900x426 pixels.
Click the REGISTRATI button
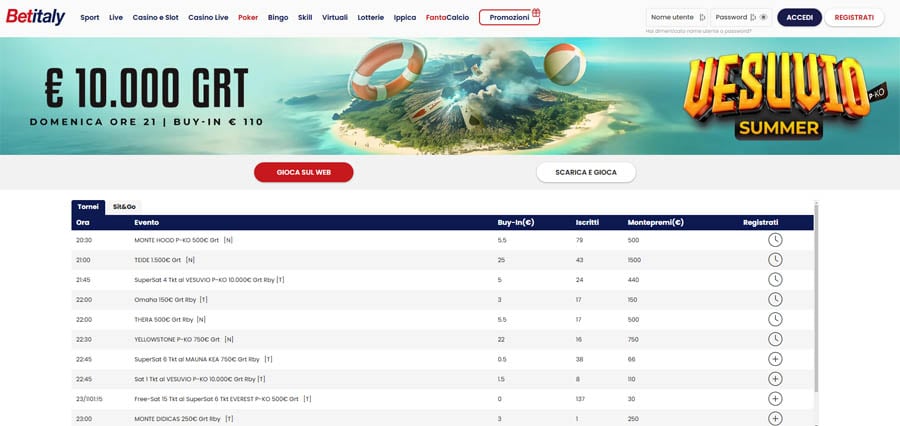point(854,17)
